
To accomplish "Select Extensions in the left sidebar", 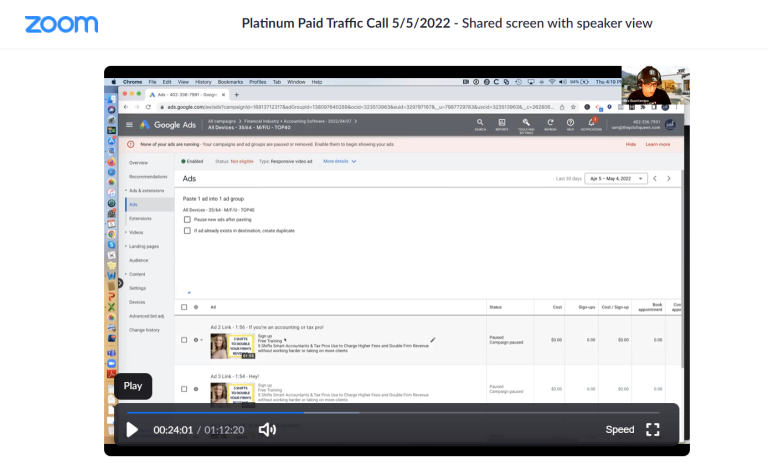I will [140, 217].
